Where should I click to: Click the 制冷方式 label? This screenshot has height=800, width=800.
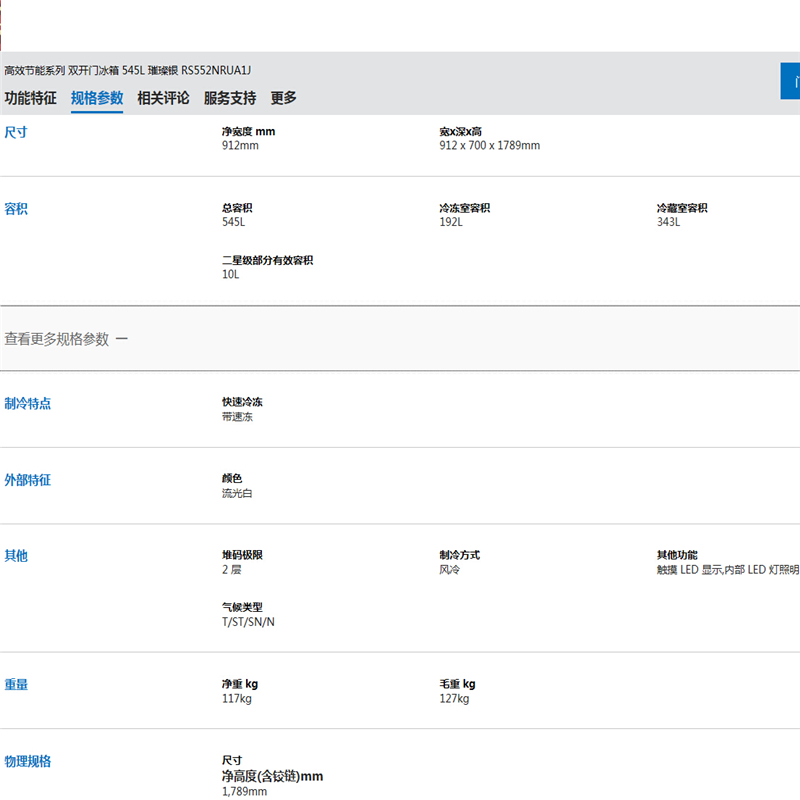pos(460,555)
